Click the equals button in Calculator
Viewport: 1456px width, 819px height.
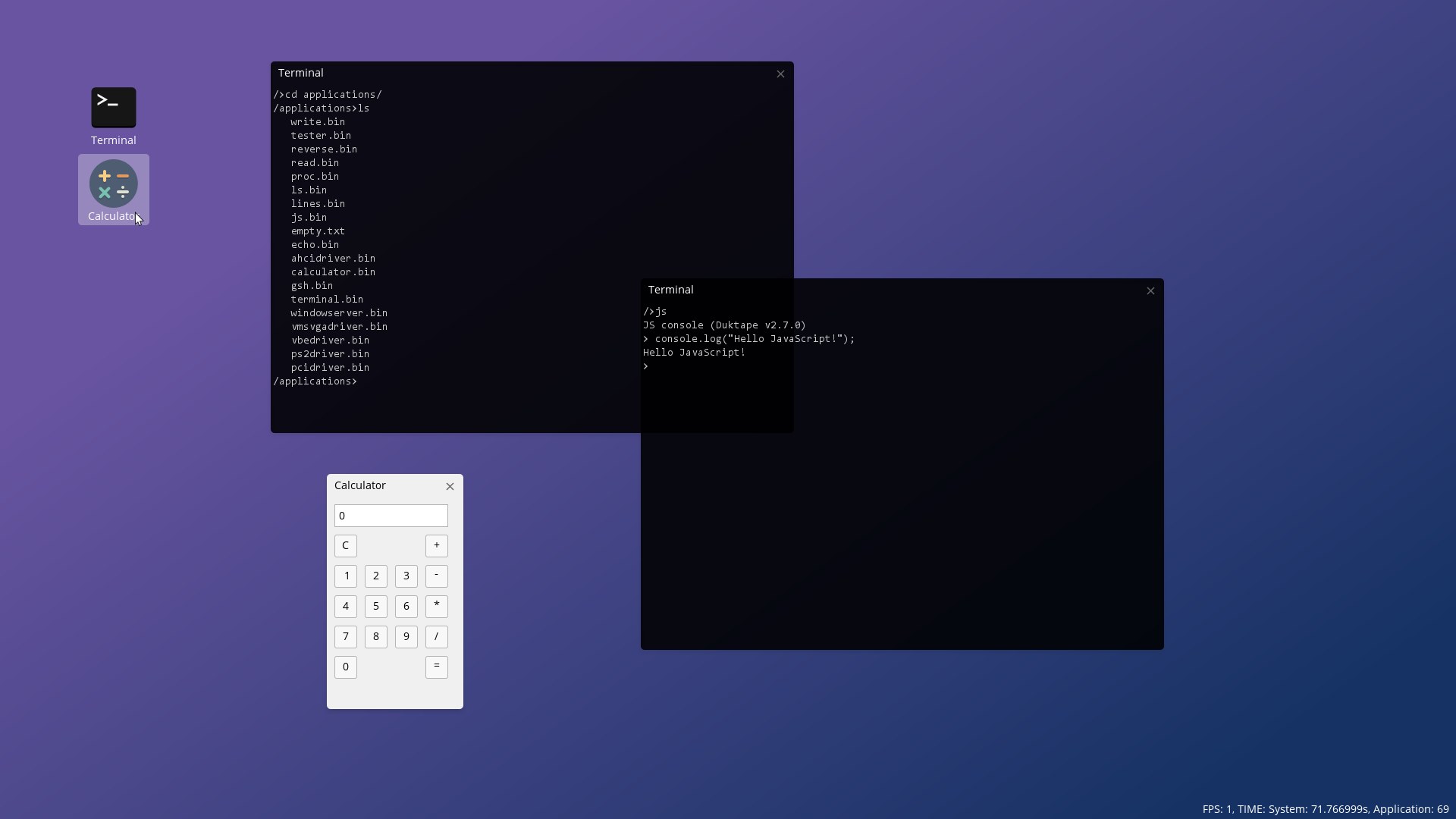437,667
